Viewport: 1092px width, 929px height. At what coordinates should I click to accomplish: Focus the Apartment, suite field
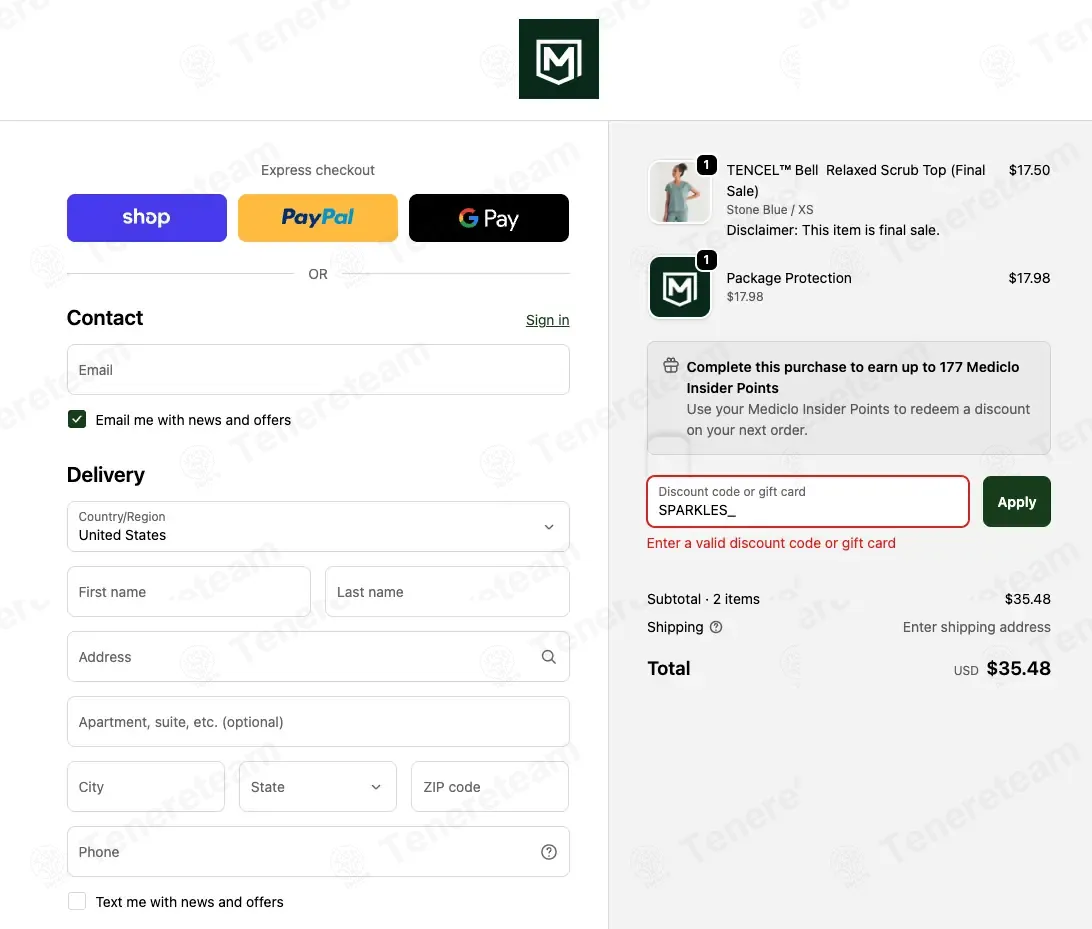318,722
